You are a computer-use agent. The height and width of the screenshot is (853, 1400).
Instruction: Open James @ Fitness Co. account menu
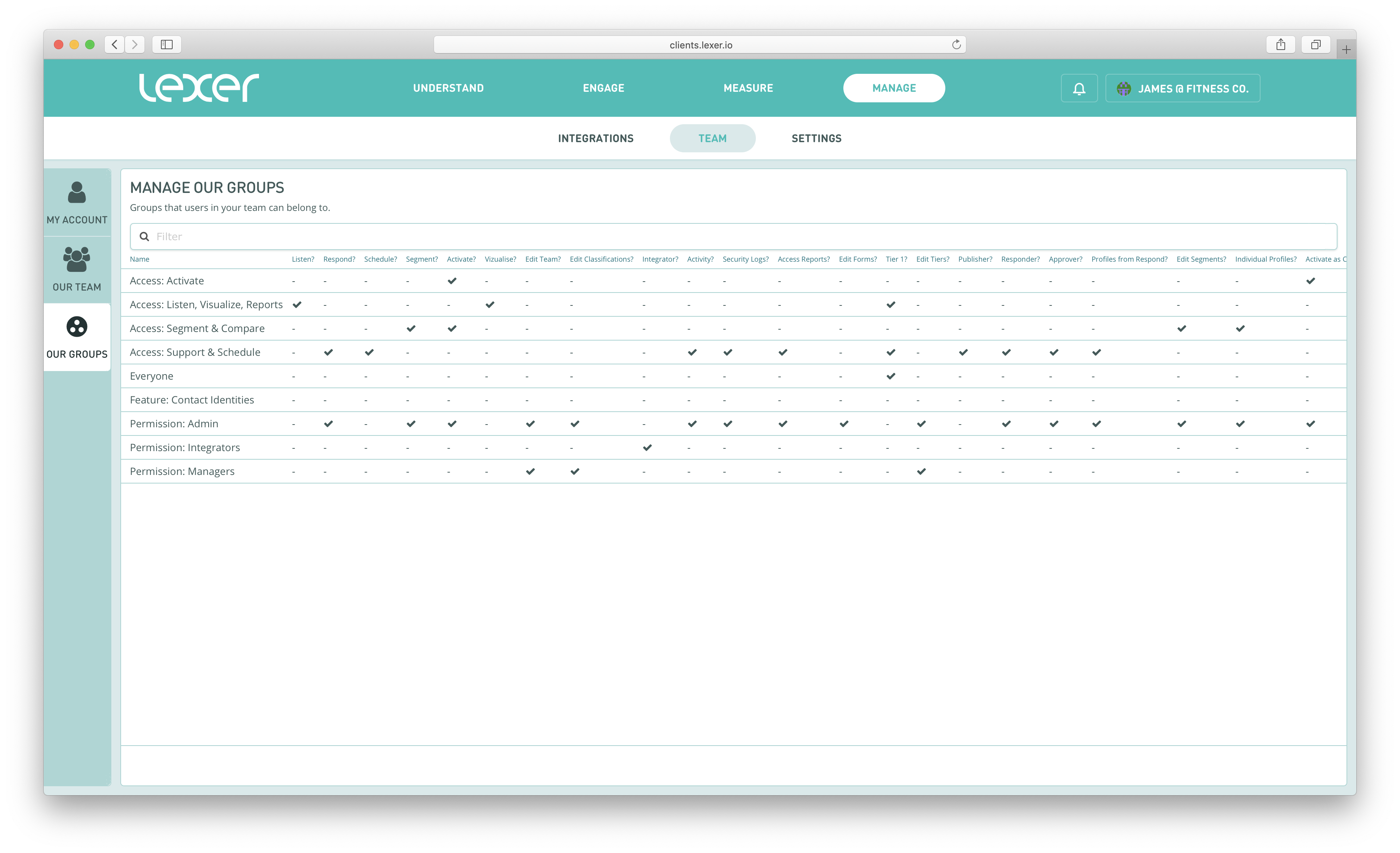(x=1182, y=89)
